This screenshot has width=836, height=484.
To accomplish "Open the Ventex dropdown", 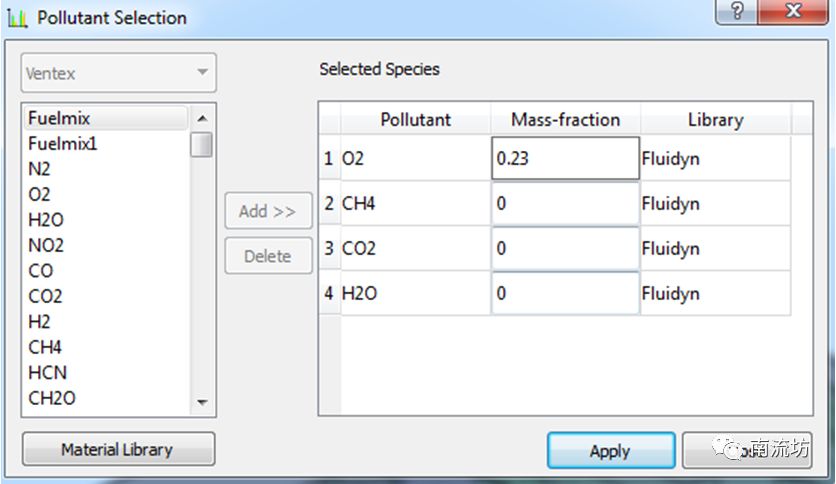I will pos(118,73).
